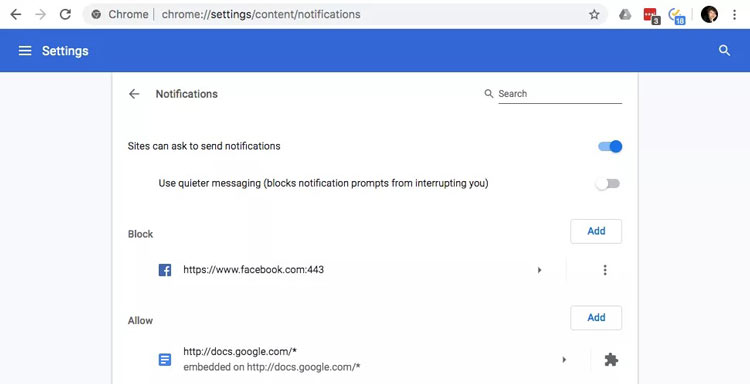Return to previous page via Notifications back arrow
The image size is (750, 384).
coord(134,94)
